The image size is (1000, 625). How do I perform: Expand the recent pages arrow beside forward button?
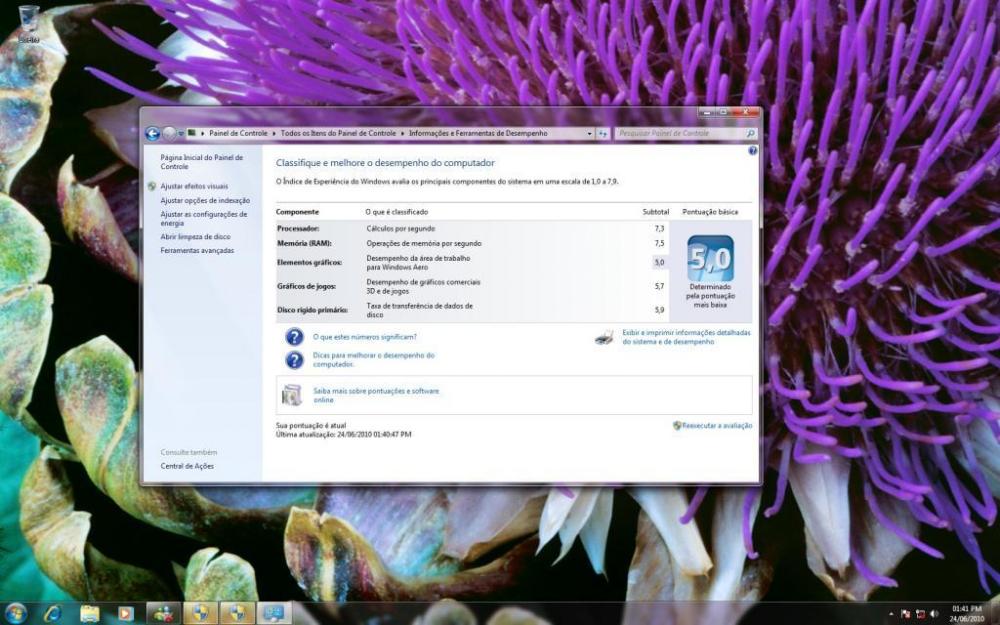[180, 133]
